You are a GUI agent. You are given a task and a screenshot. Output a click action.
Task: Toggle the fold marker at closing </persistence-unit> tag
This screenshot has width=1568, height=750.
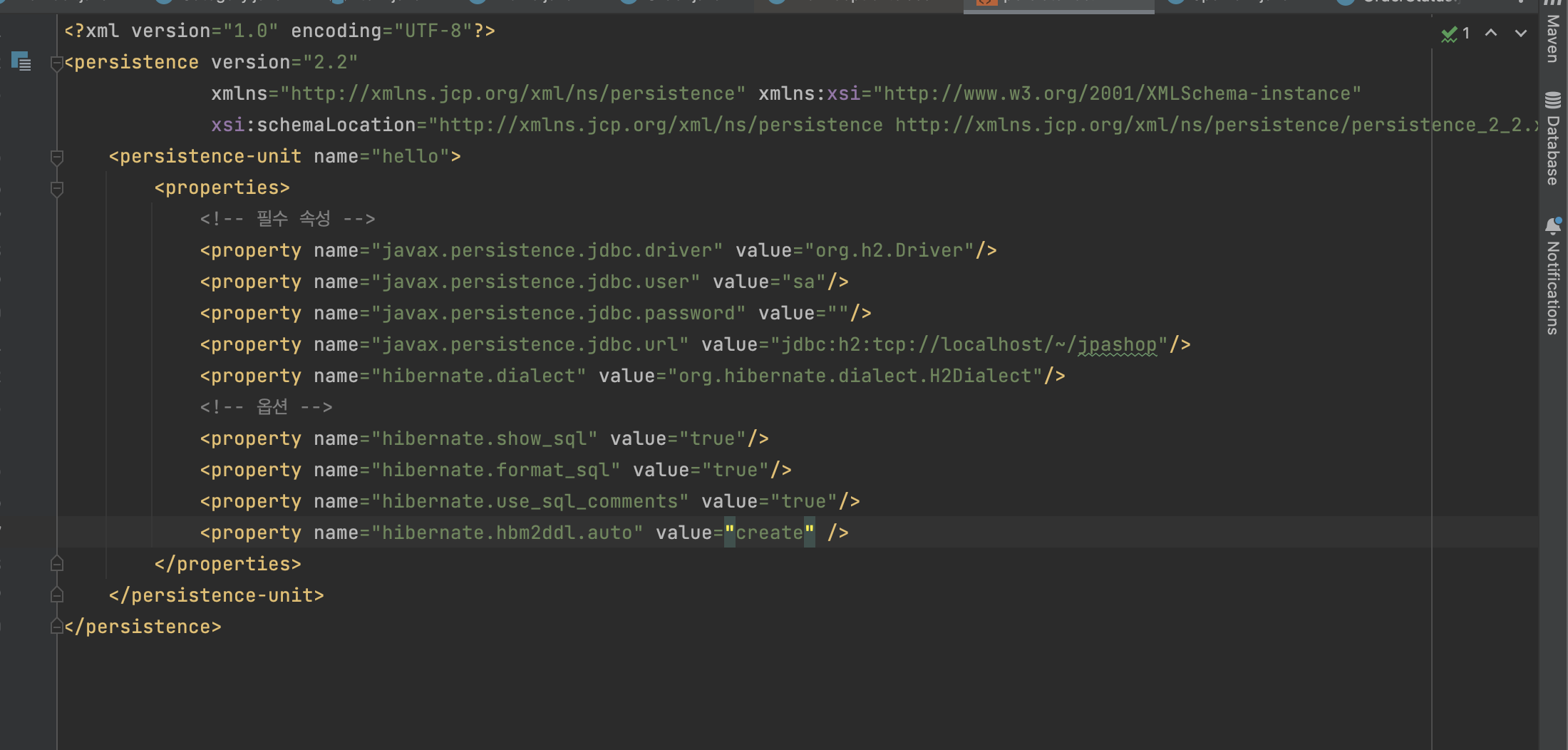coord(57,595)
